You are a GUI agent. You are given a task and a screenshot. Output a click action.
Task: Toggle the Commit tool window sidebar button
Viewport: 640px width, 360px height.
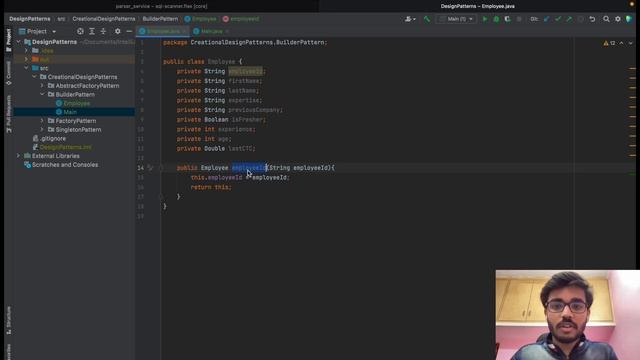(x=8, y=73)
